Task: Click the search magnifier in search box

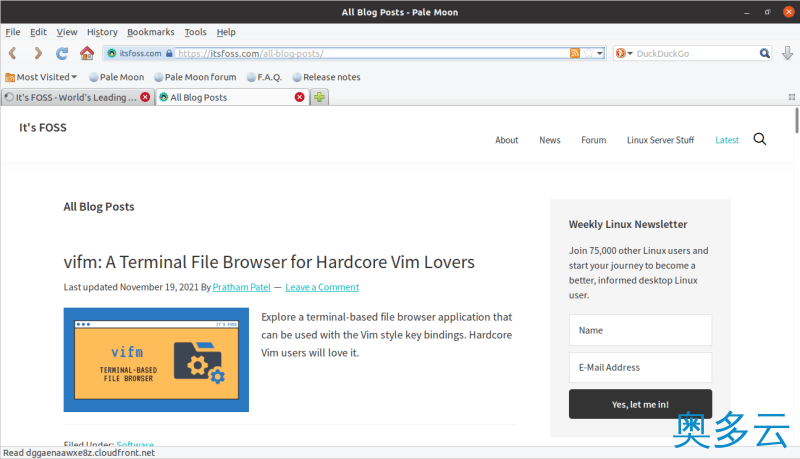Action: click(764, 53)
